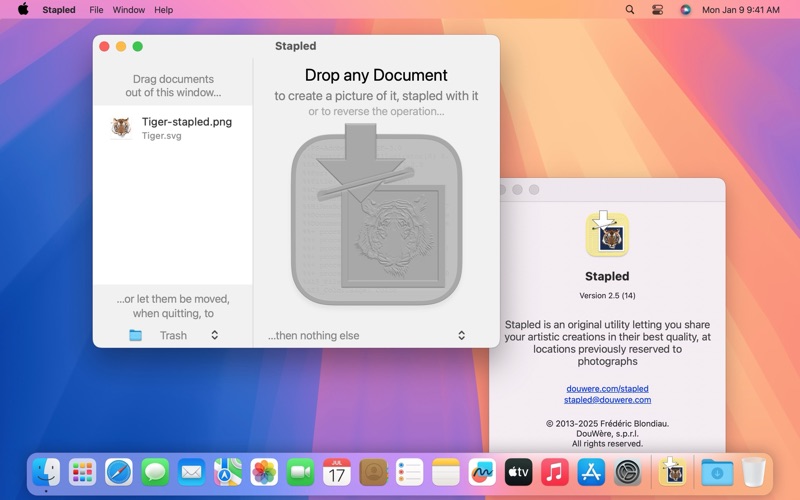Click the Siri icon in menu bar

tap(685, 10)
